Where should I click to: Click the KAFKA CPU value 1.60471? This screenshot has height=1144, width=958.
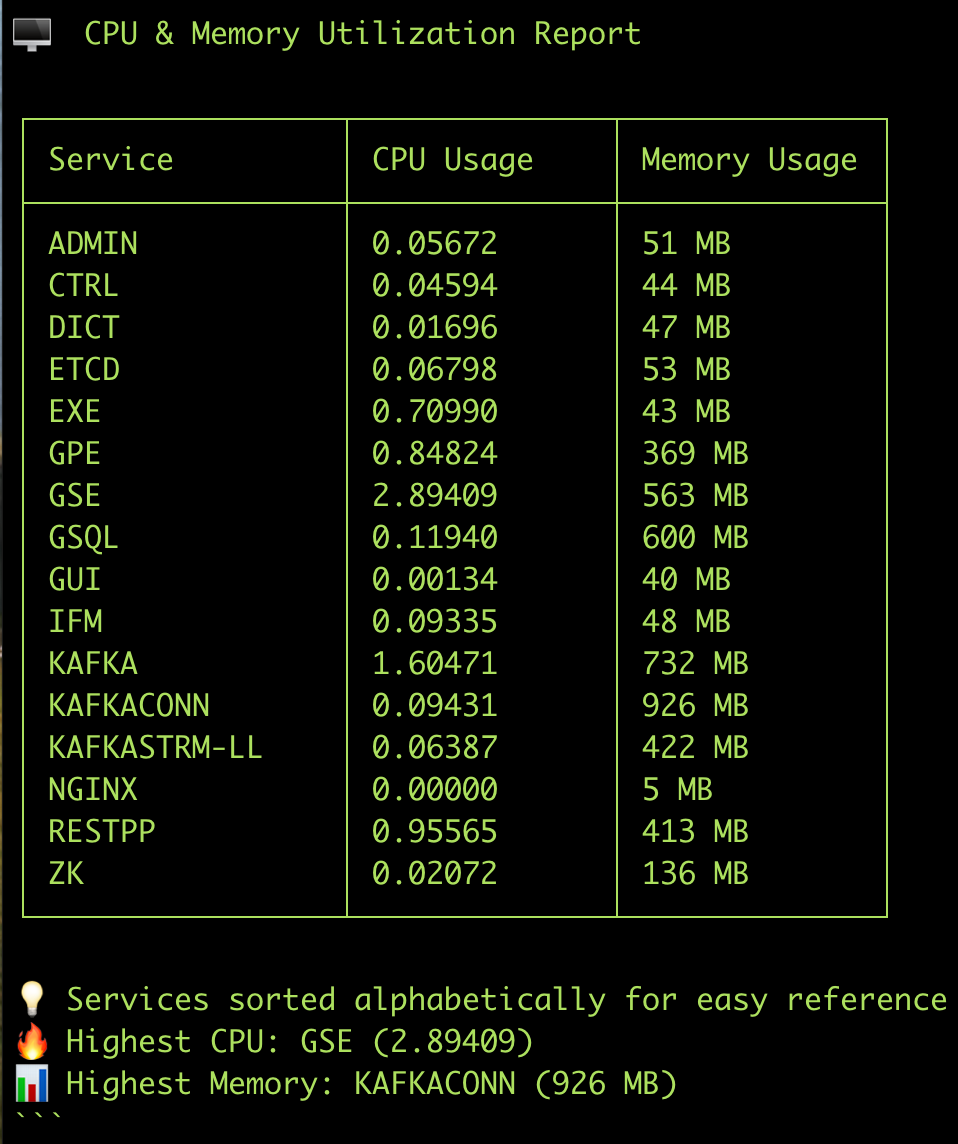pos(434,663)
